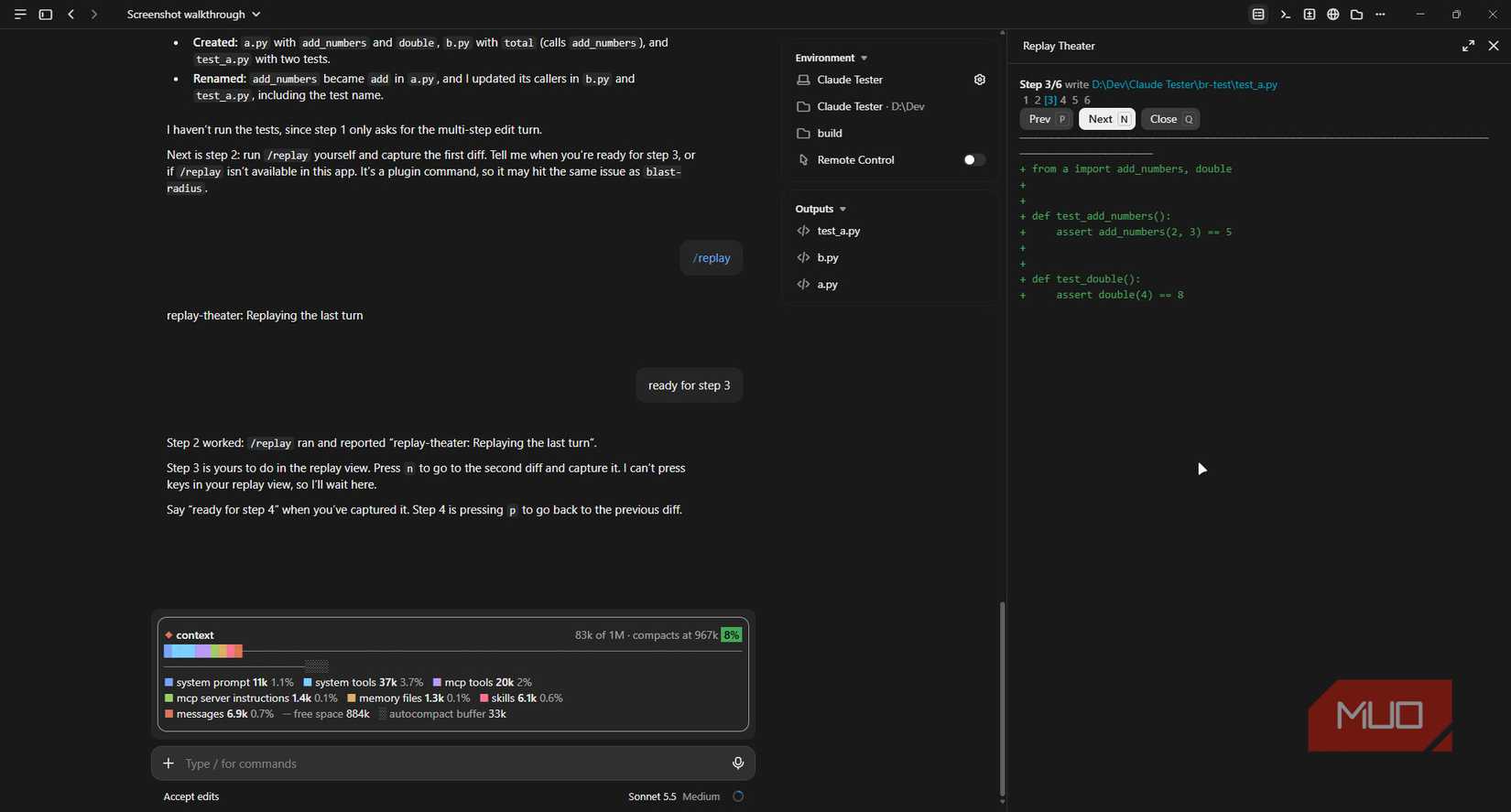
Task: Open the test_a.py file path link
Action: 1184,84
